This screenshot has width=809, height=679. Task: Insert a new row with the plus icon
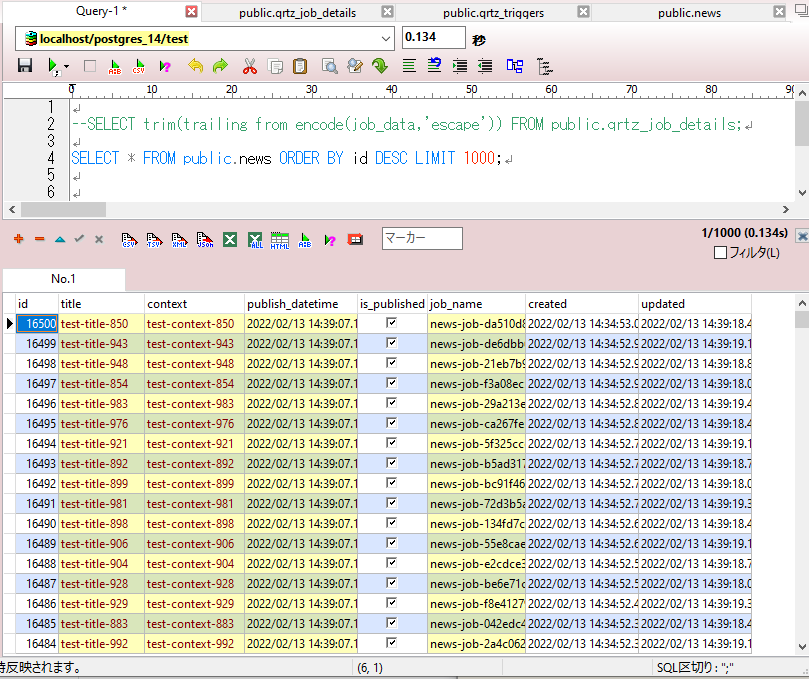[x=17, y=239]
